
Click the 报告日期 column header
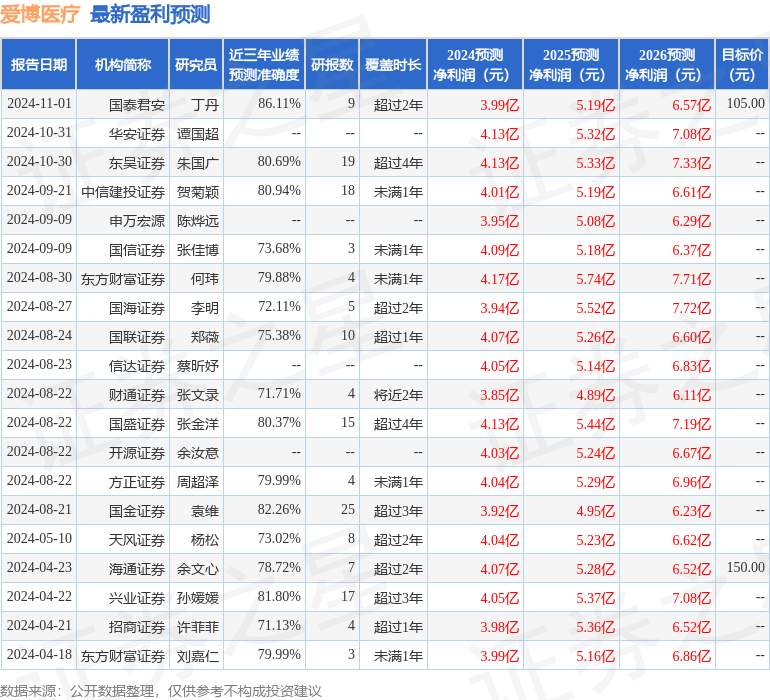(x=39, y=64)
